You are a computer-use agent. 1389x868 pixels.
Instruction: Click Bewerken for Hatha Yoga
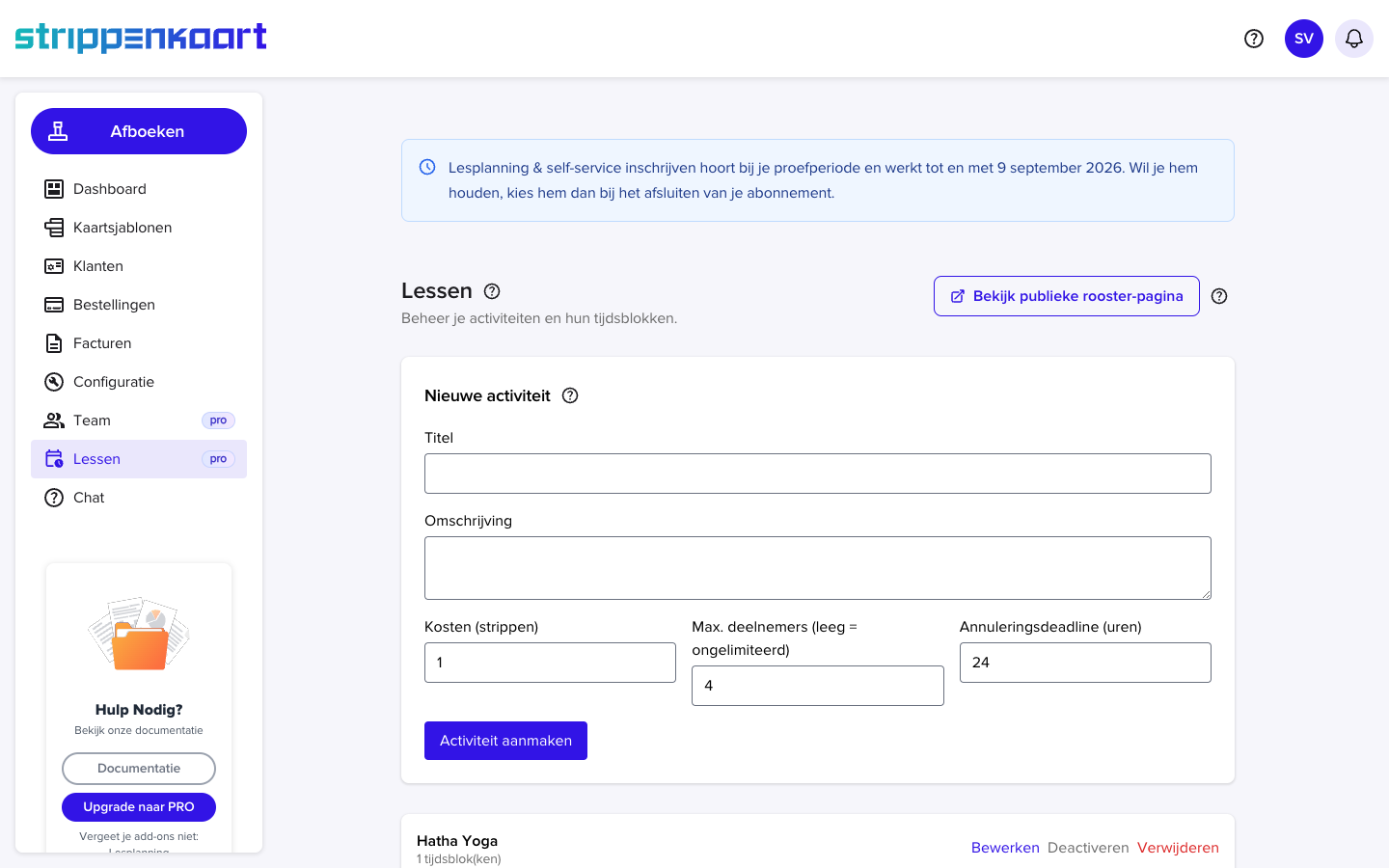pyautogui.click(x=1005, y=848)
